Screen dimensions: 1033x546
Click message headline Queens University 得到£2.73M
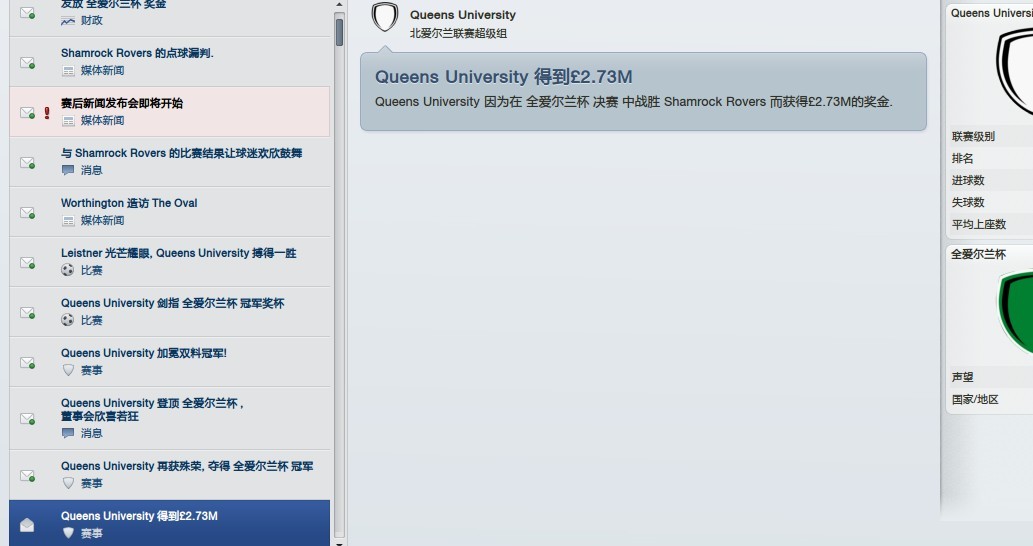click(503, 76)
